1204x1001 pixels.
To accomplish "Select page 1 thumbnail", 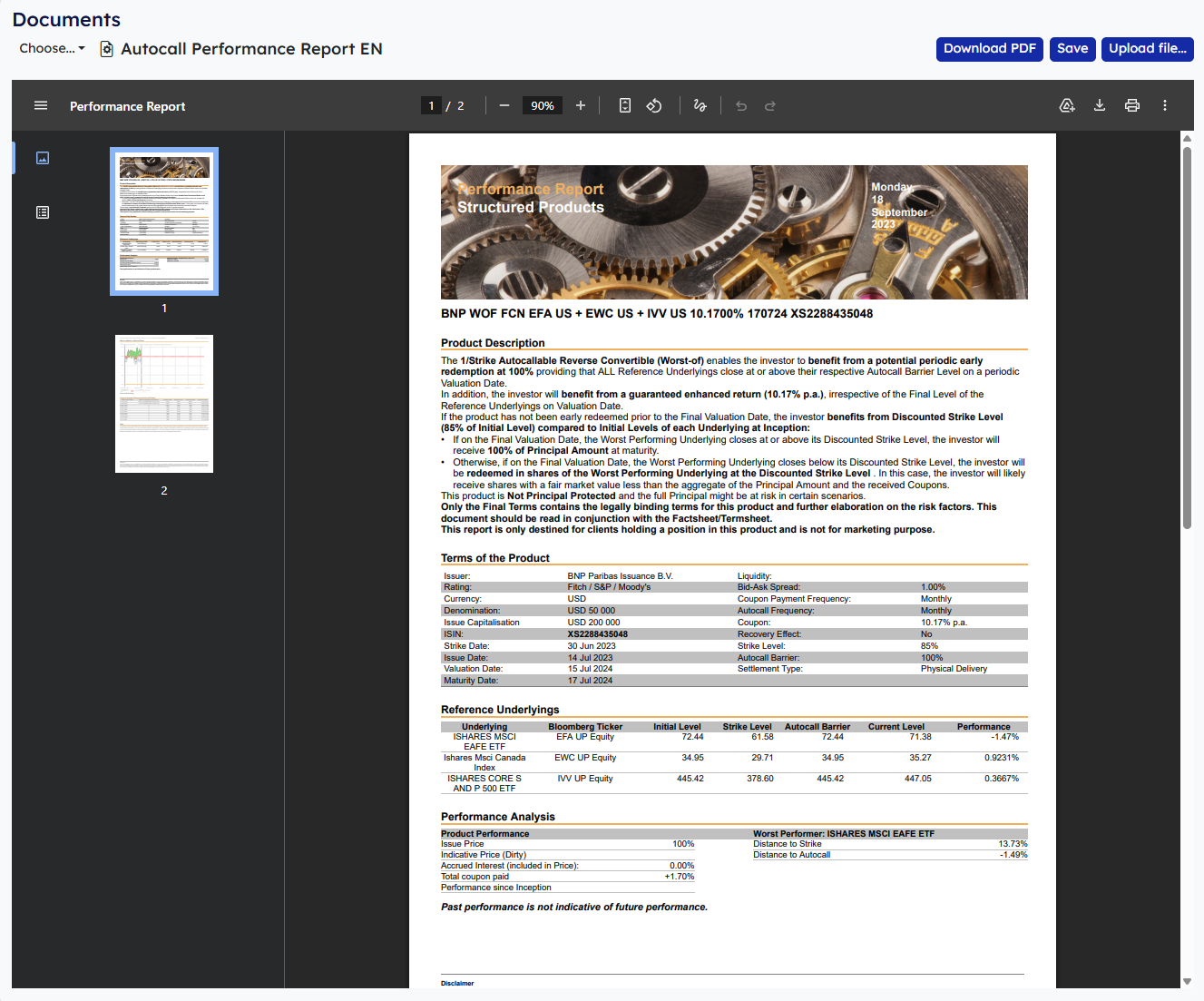I will [x=164, y=221].
